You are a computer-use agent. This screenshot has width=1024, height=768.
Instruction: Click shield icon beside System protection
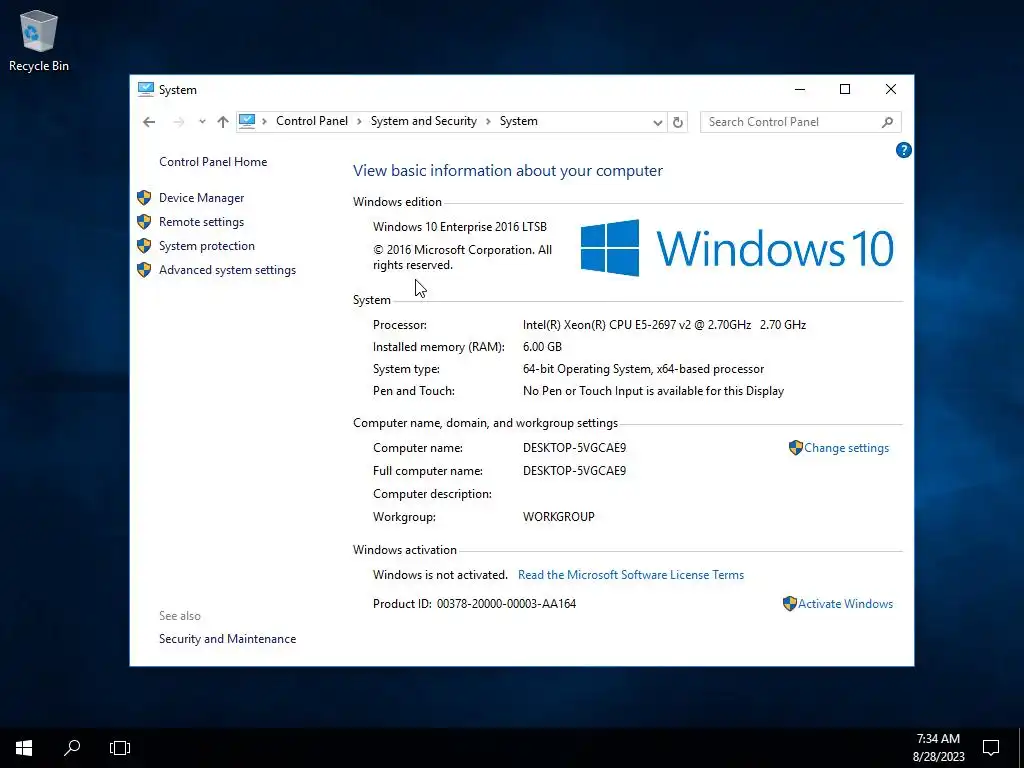[144, 246]
